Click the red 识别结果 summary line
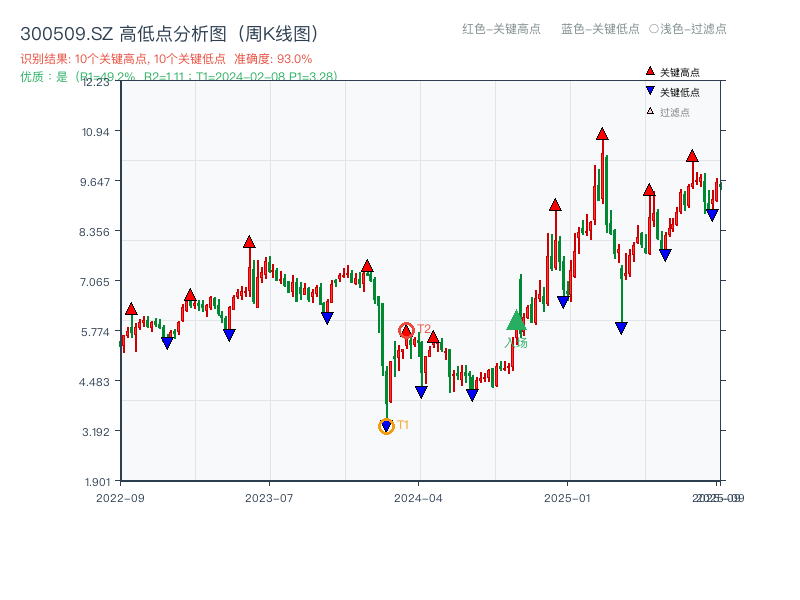Image resolution: width=800 pixels, height=600 pixels. (166, 59)
